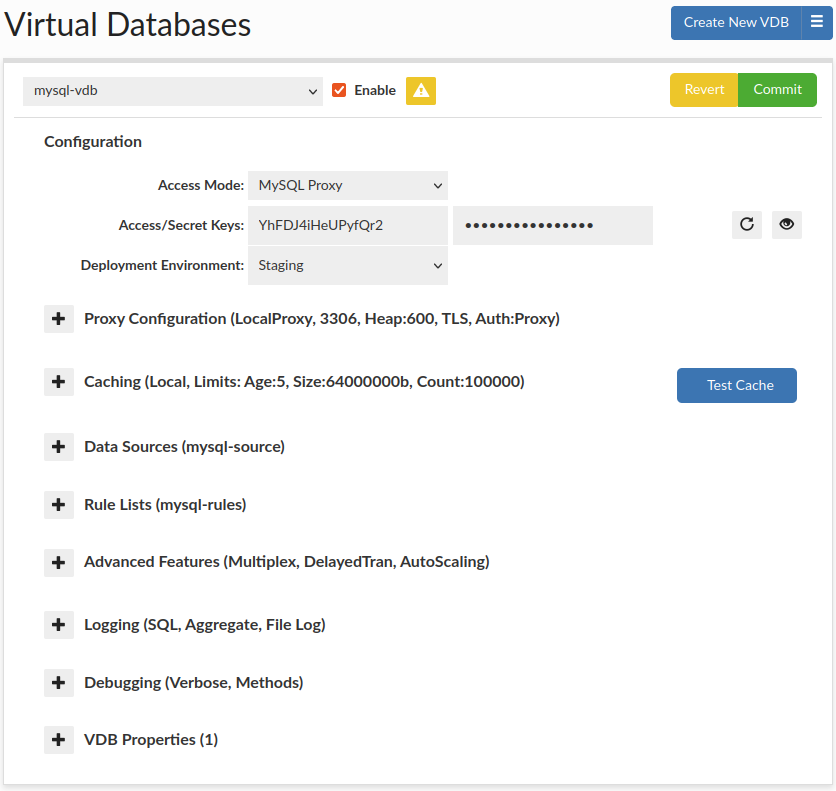Expand VDB Properties (1) section
This screenshot has height=791, width=836.
click(x=59, y=741)
